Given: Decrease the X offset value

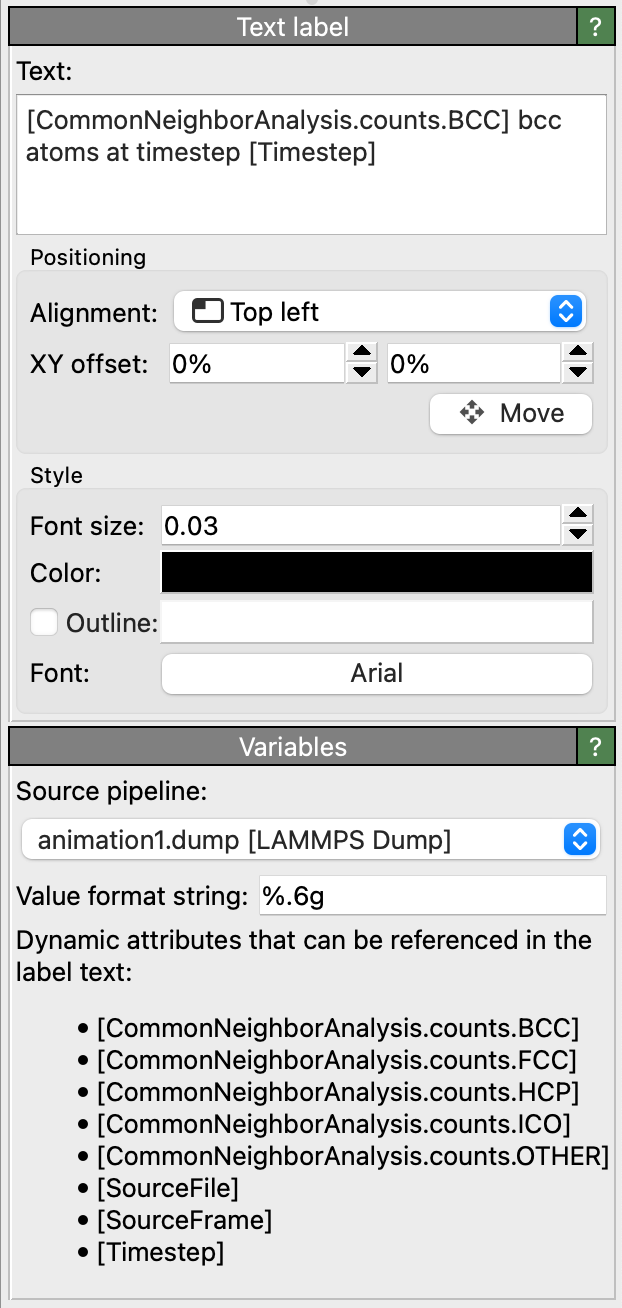Looking at the screenshot, I should 361,373.
